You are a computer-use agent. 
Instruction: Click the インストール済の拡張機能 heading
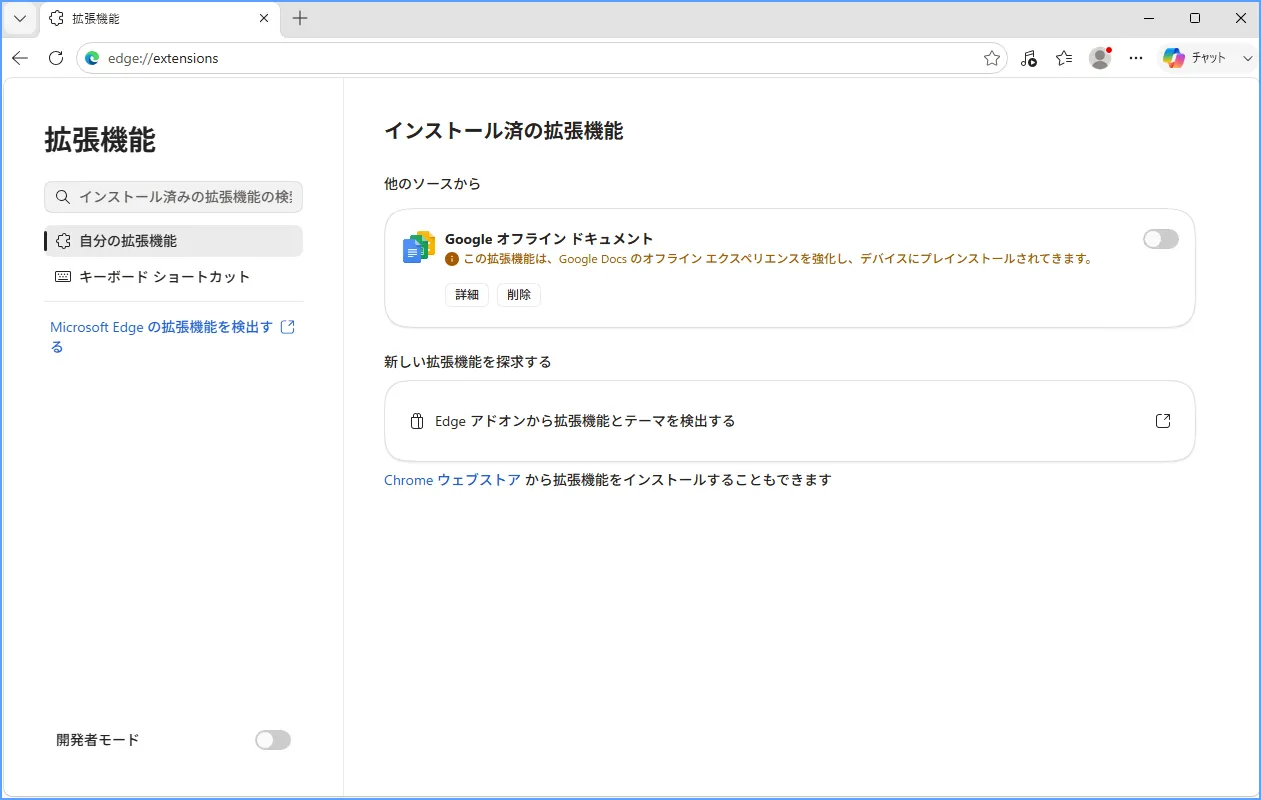(x=504, y=131)
